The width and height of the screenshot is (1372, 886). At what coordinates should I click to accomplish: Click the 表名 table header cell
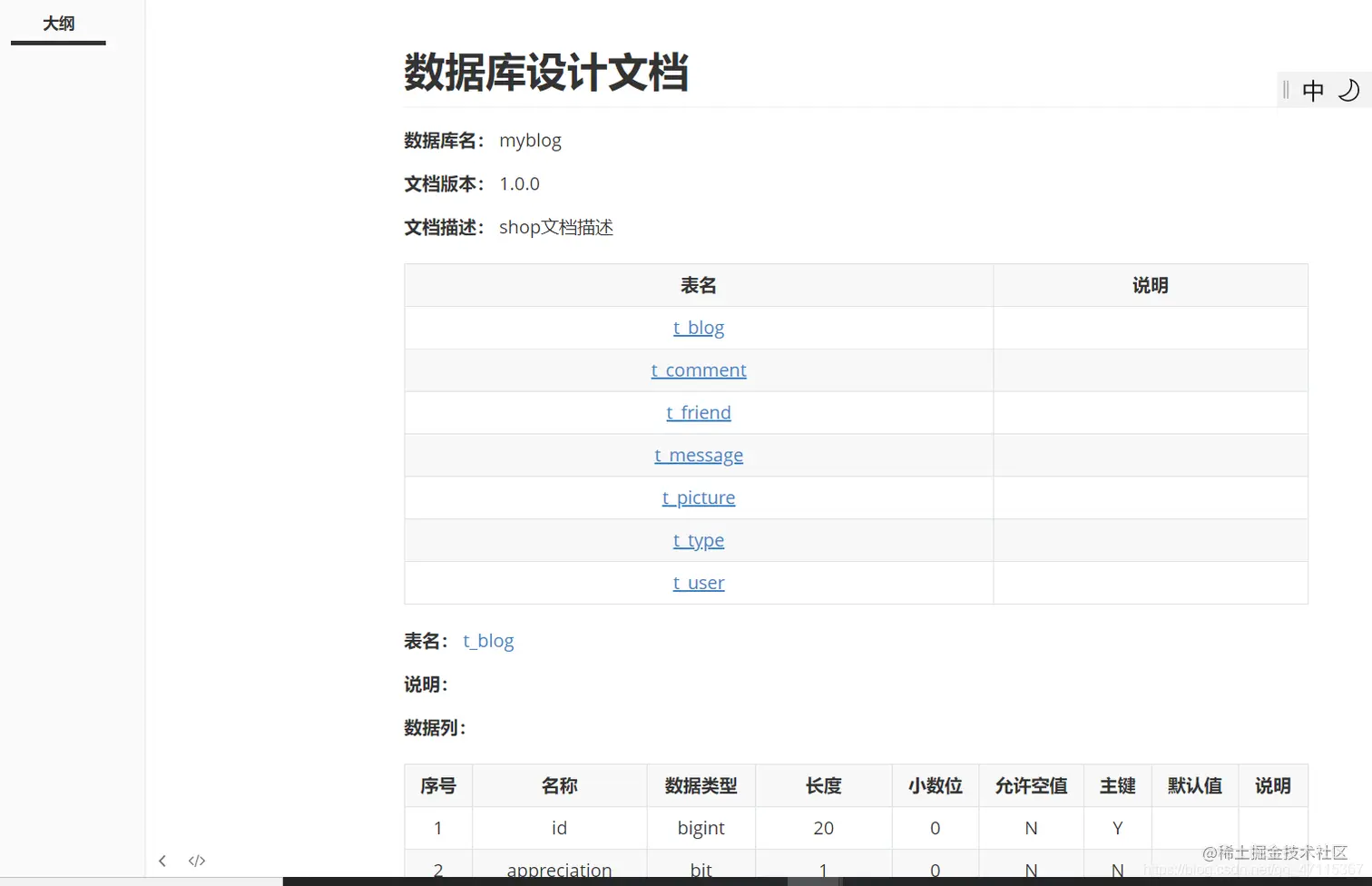pyautogui.click(x=698, y=285)
